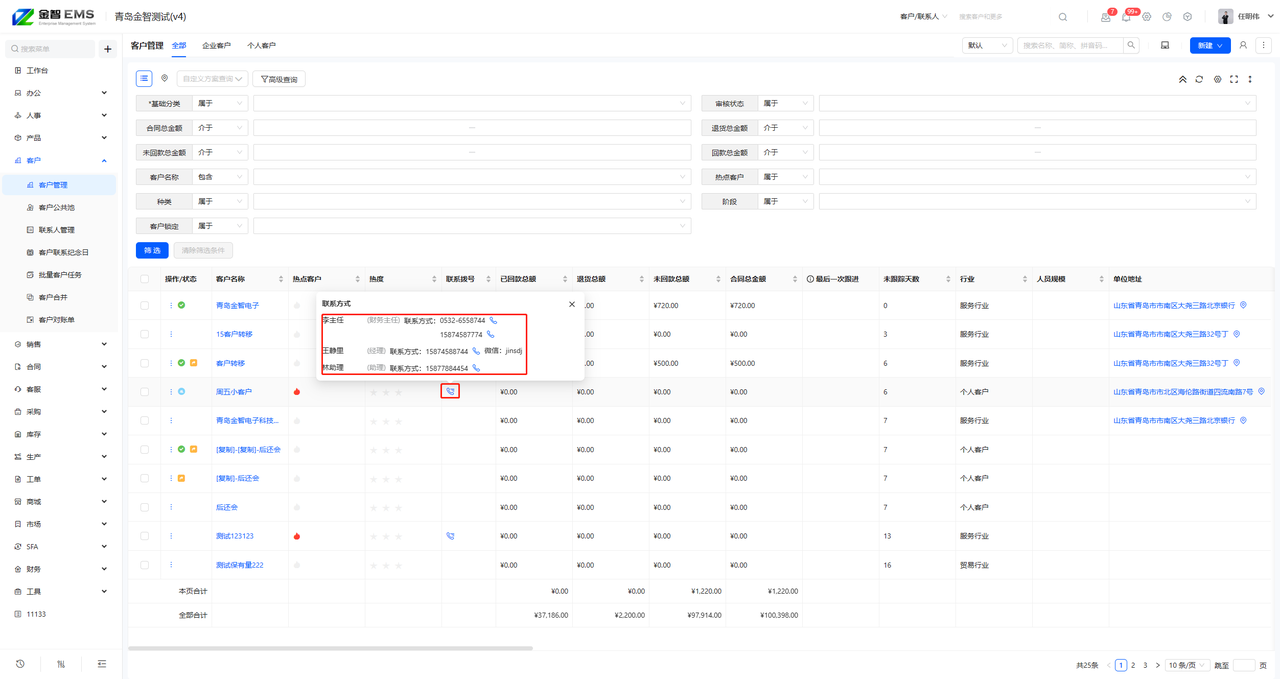
Task: Close the 联系方式 popup
Action: 572,304
